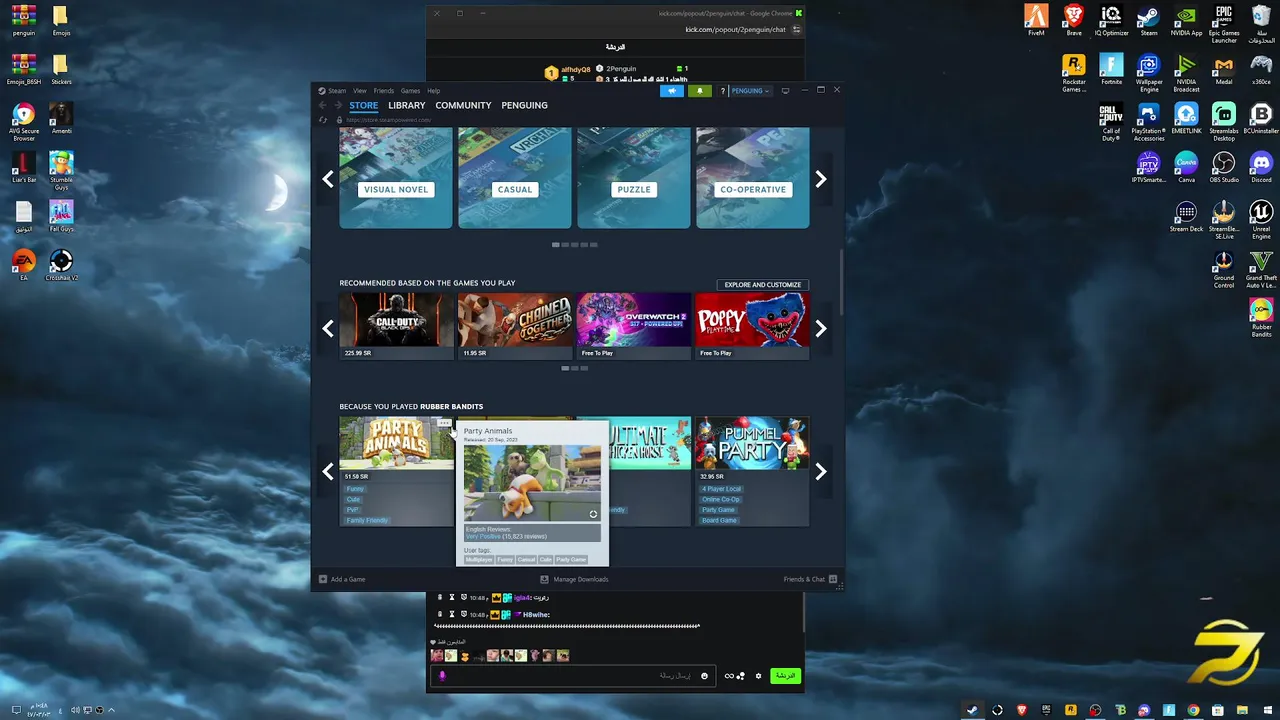Browse the VISUAL NOVEL category

coord(396,178)
